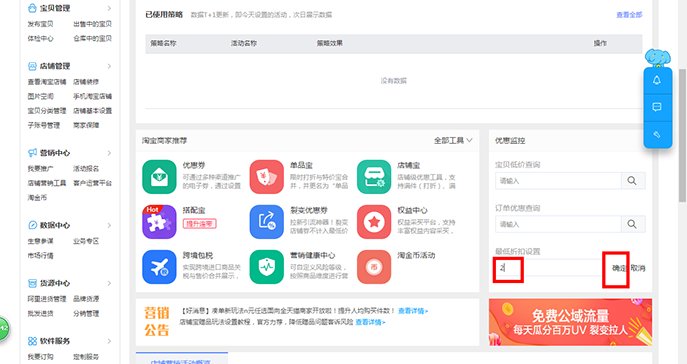This screenshot has width=687, height=364.
Task: Click the 取消 cancel button
Action: point(638,268)
